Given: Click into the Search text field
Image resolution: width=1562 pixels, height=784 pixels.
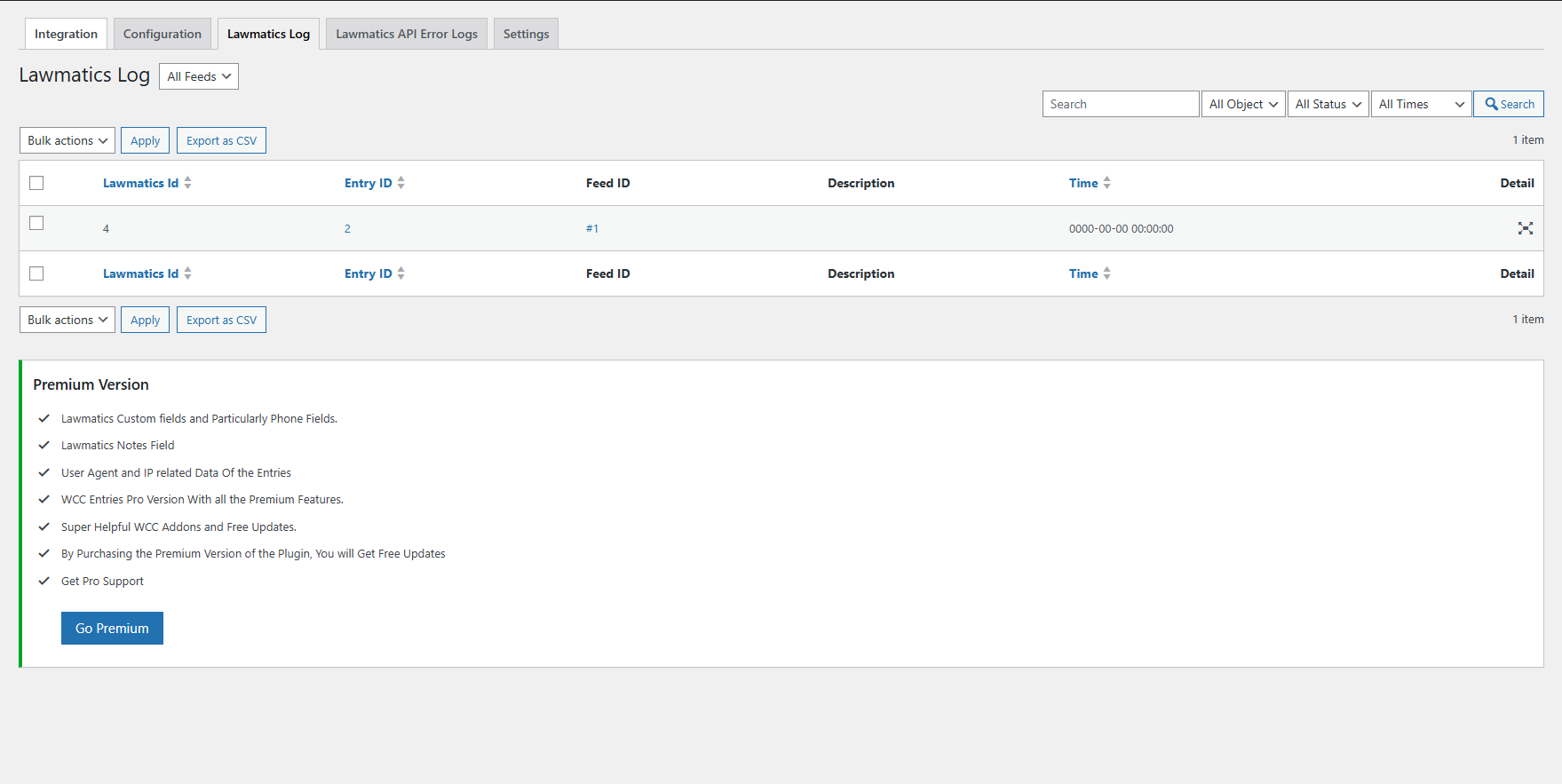Looking at the screenshot, I should [x=1120, y=104].
